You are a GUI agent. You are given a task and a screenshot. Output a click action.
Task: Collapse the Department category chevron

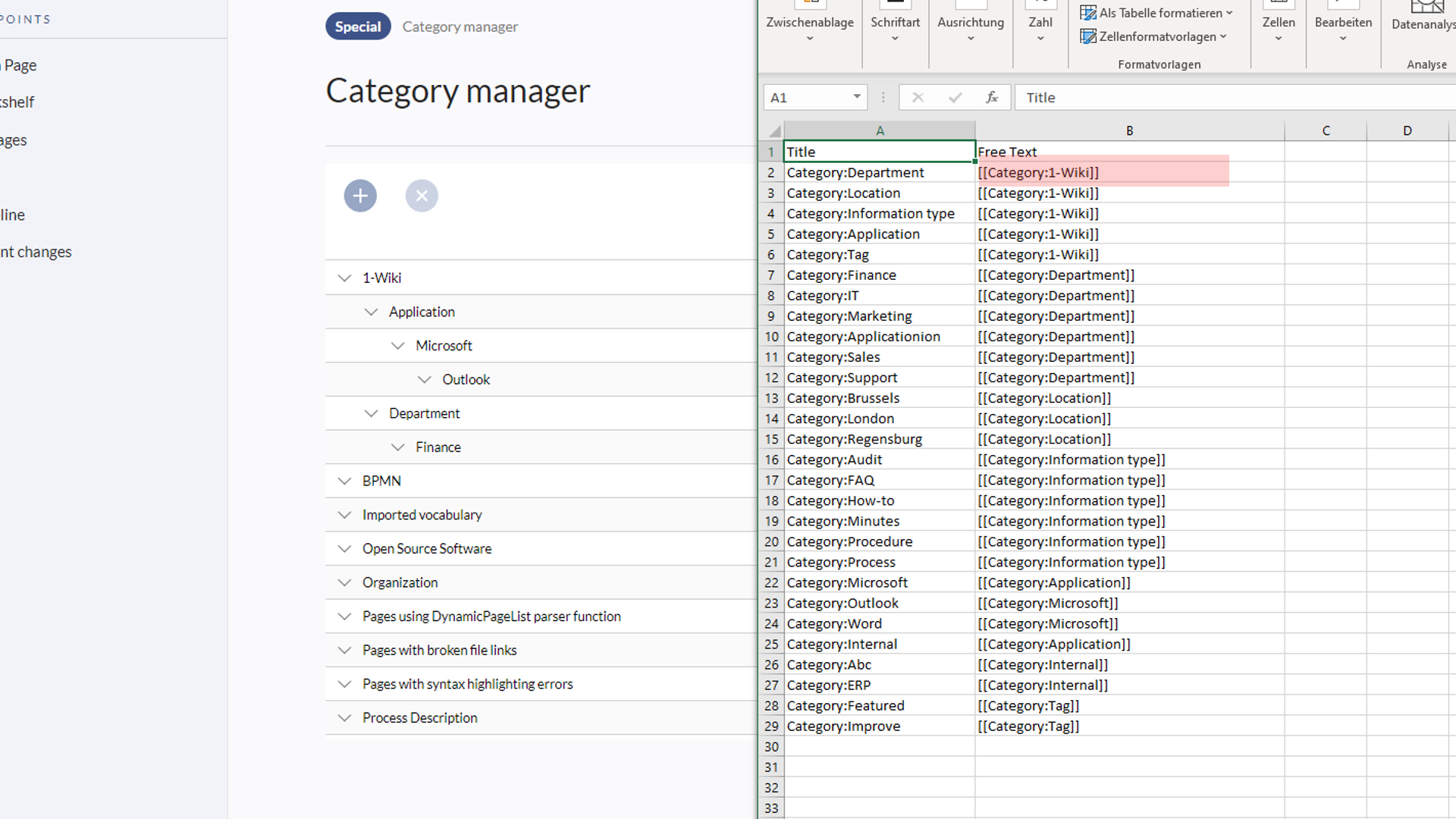tap(371, 413)
